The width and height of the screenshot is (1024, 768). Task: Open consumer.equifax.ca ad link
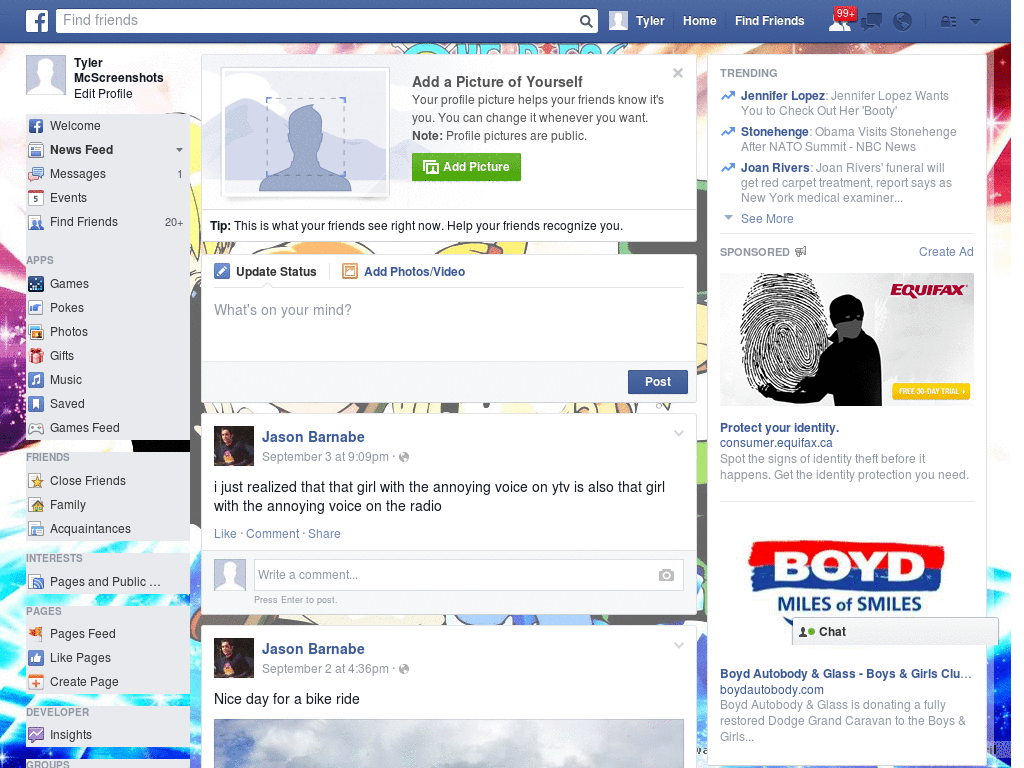click(776, 443)
